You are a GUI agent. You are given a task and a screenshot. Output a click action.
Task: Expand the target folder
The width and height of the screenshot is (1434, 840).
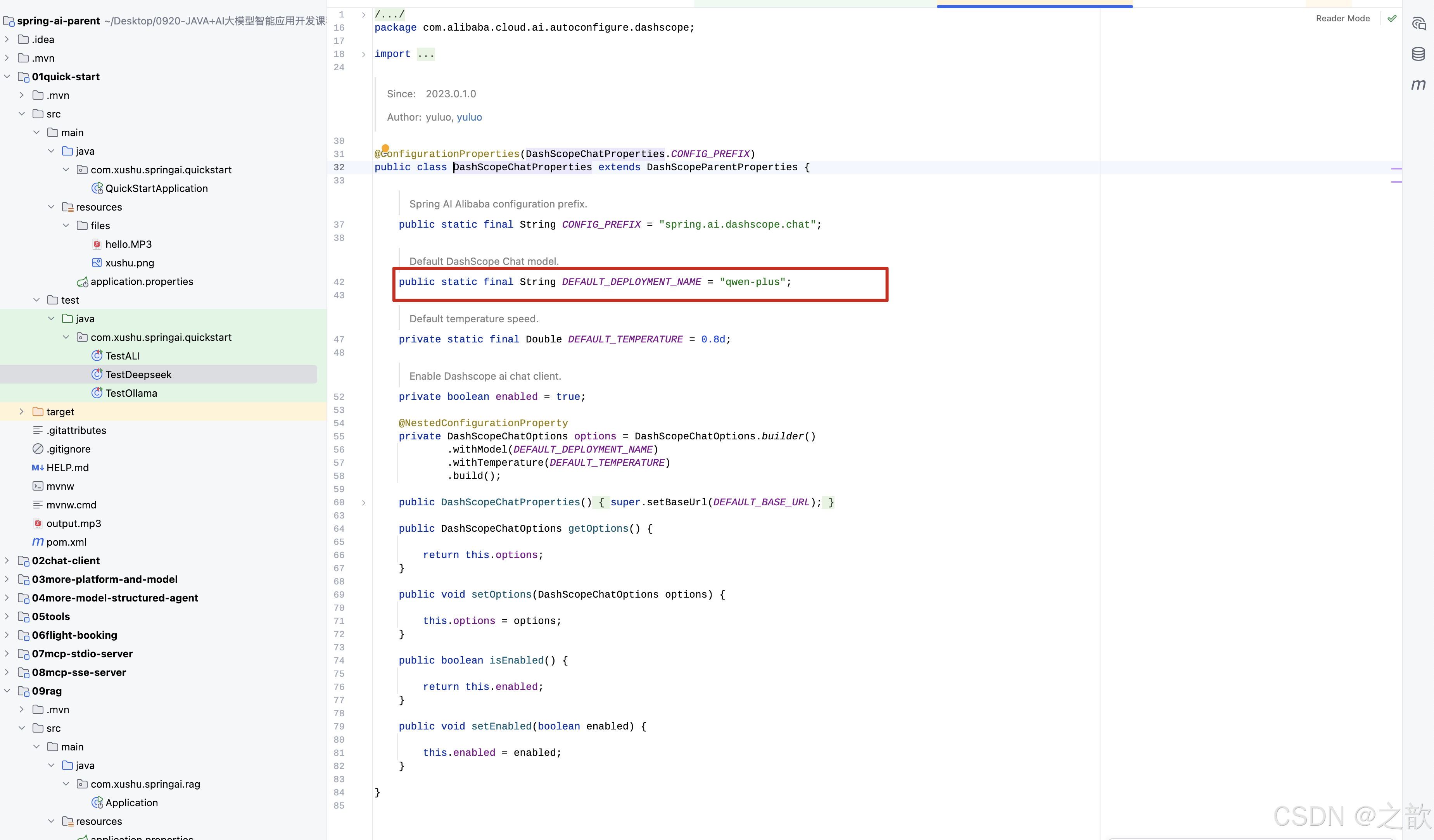[x=22, y=411]
